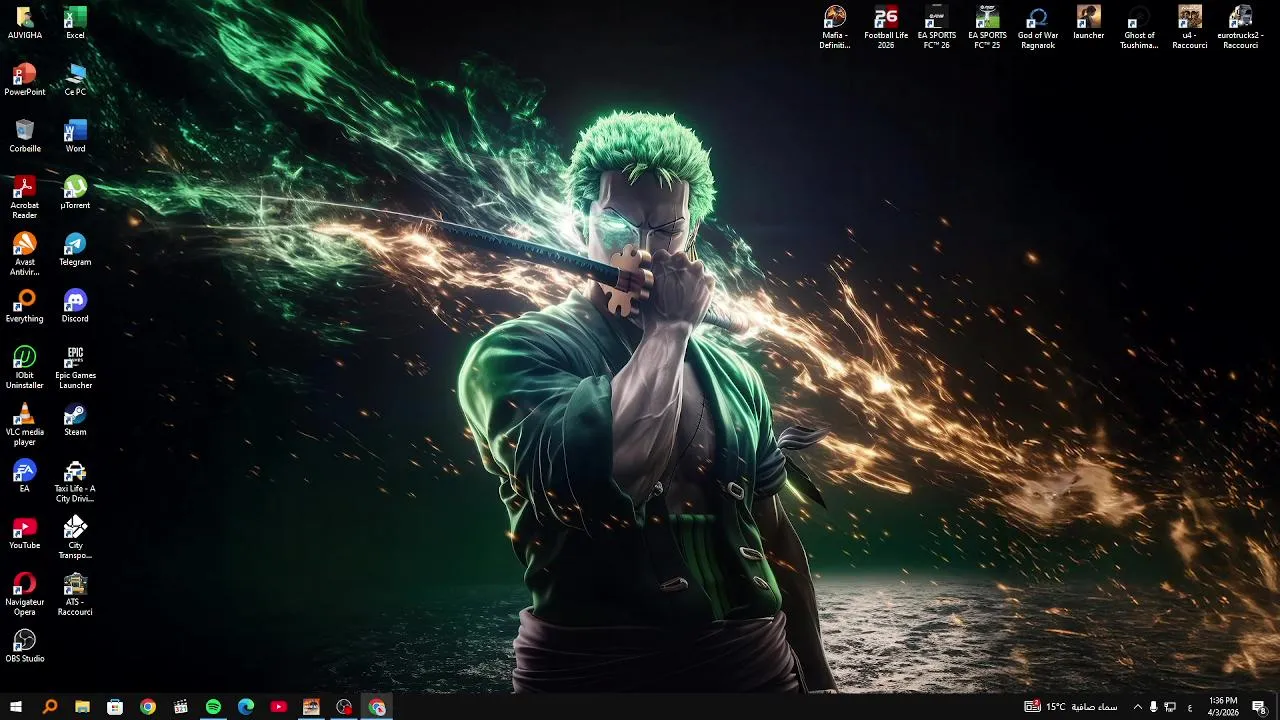
Task: Select the EA SPORTS FC 25 shortcut
Action: tap(987, 28)
